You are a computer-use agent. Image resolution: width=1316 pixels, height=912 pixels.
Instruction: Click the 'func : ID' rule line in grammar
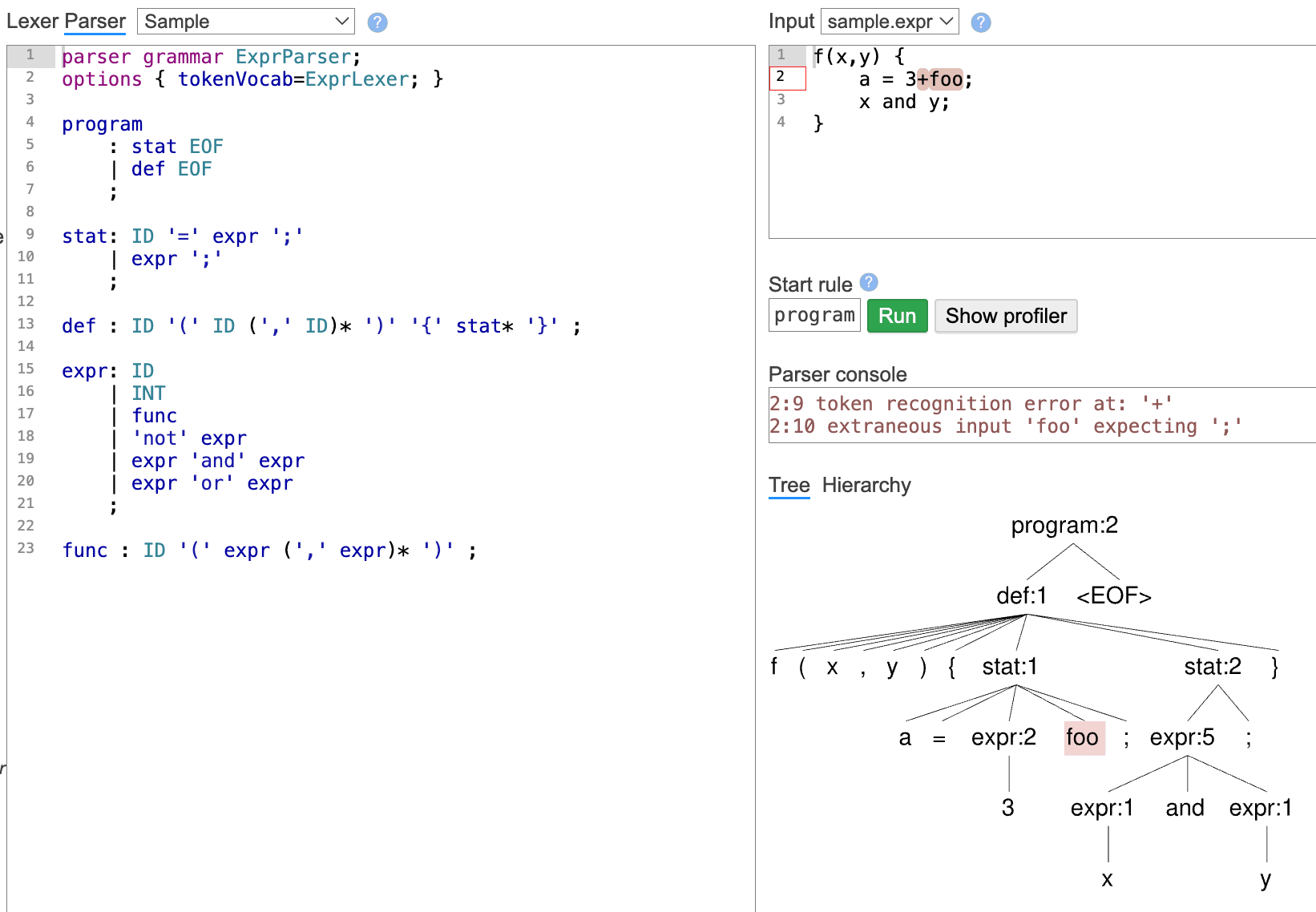point(269,551)
